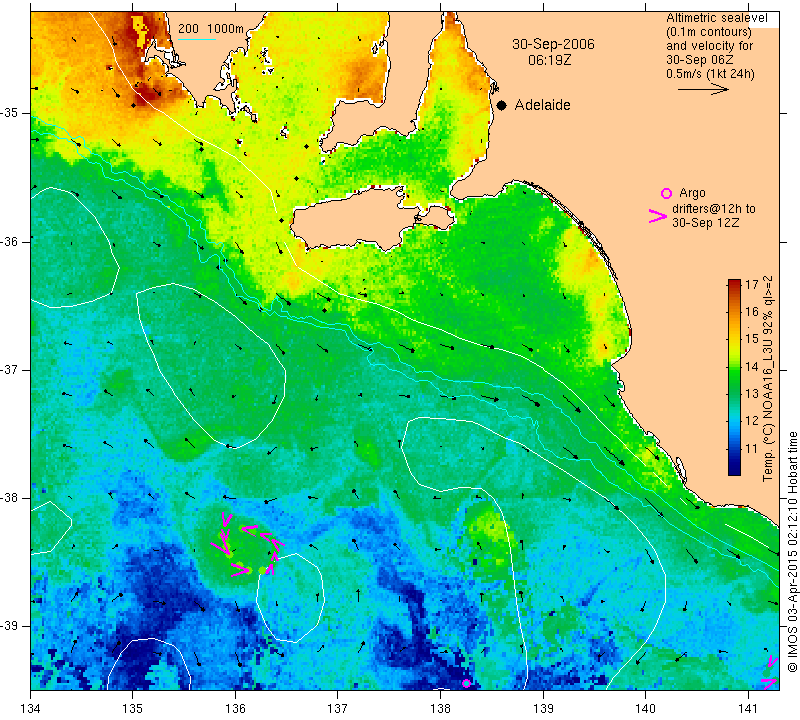Click longitude axis label 138
This screenshot has height=720, width=800.
pos(440,708)
